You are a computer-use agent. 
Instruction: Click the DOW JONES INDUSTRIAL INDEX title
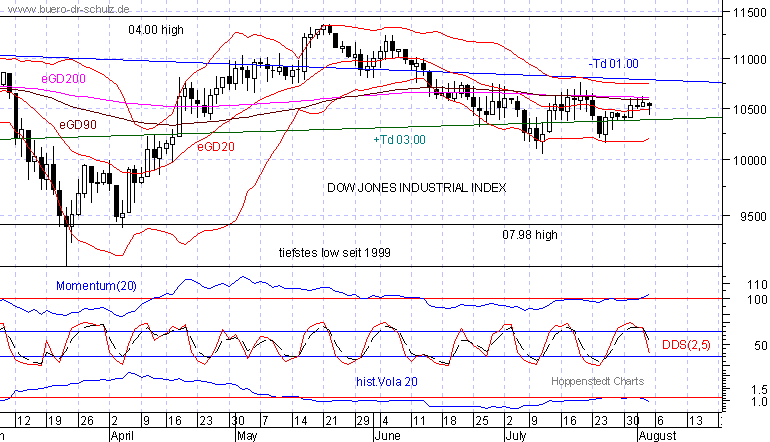coord(416,188)
